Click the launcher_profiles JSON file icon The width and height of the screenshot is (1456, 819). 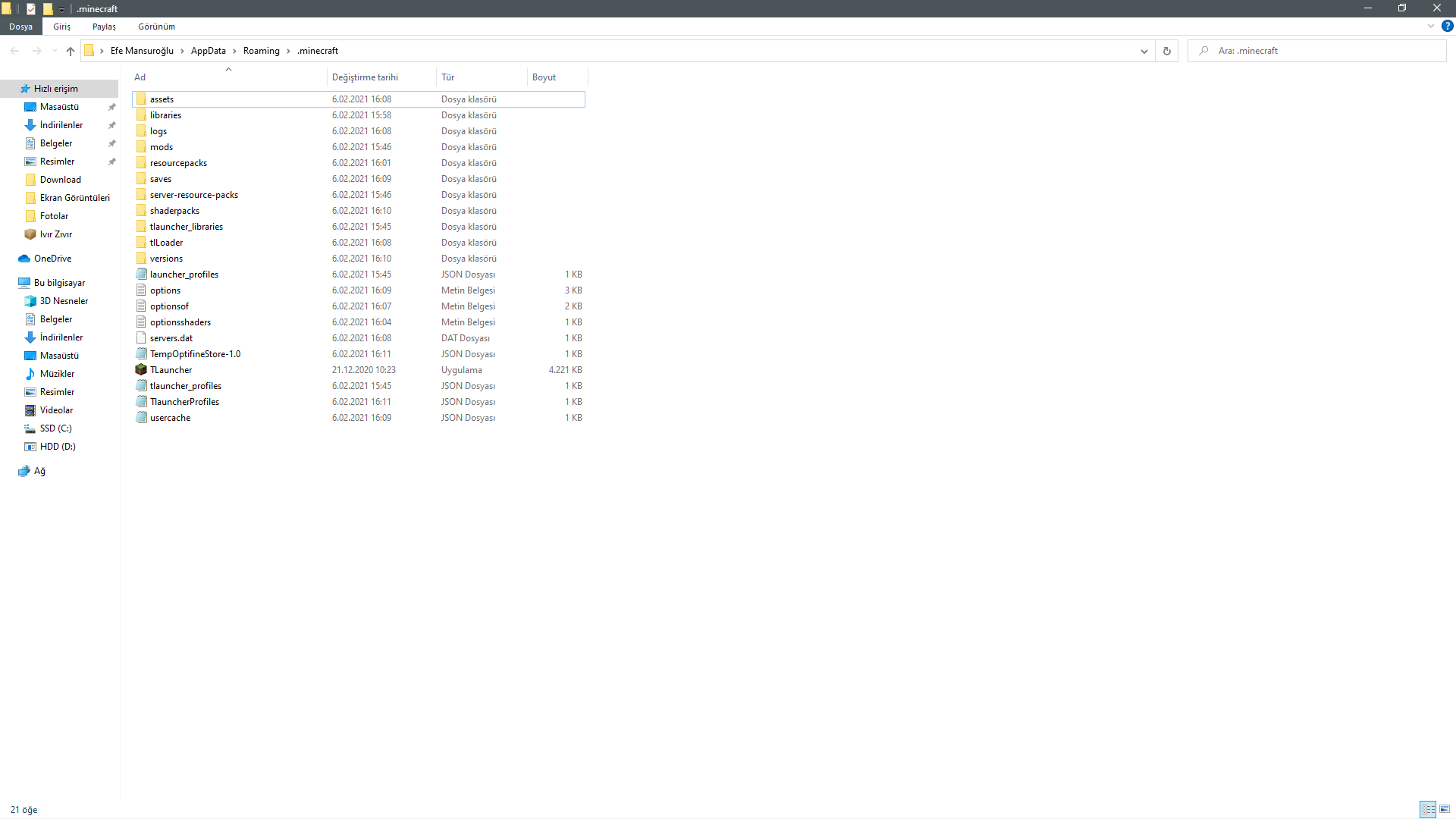click(141, 275)
